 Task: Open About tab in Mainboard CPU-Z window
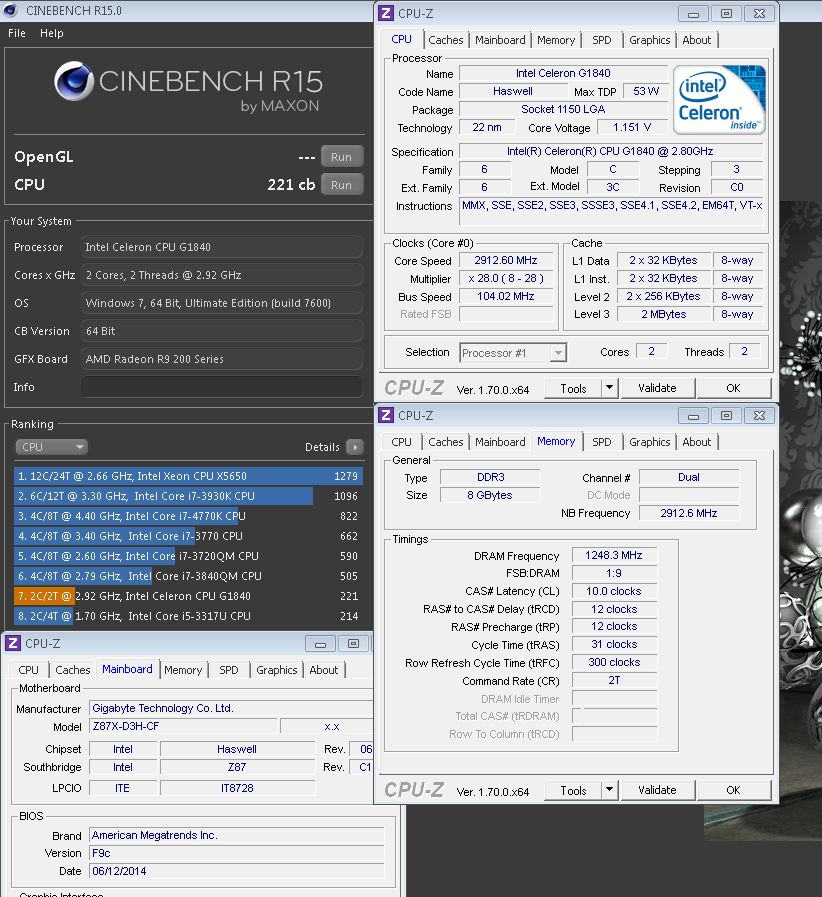[x=324, y=670]
